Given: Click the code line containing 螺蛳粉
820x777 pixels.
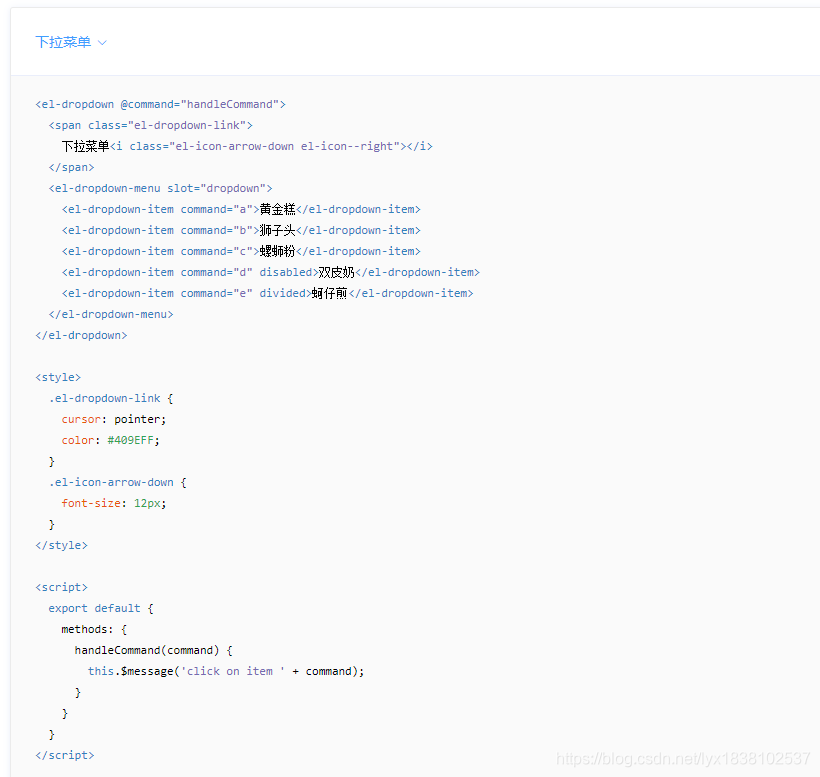Looking at the screenshot, I should 241,251.
